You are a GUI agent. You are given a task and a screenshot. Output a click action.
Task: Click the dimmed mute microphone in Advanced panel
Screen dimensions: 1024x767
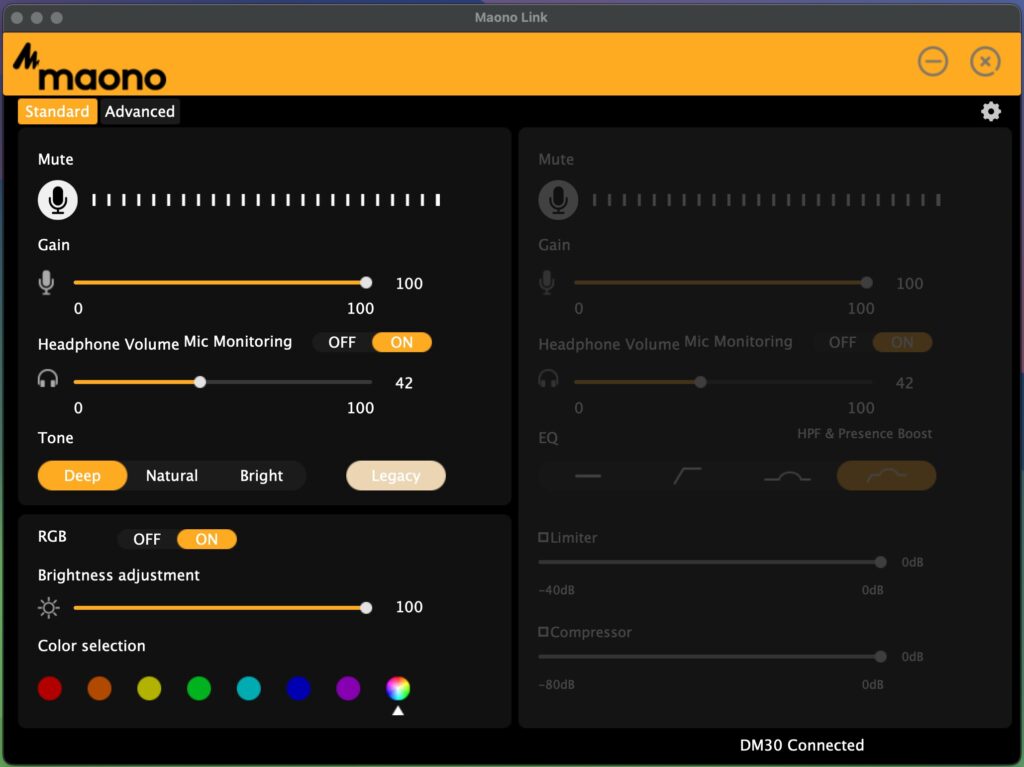558,200
